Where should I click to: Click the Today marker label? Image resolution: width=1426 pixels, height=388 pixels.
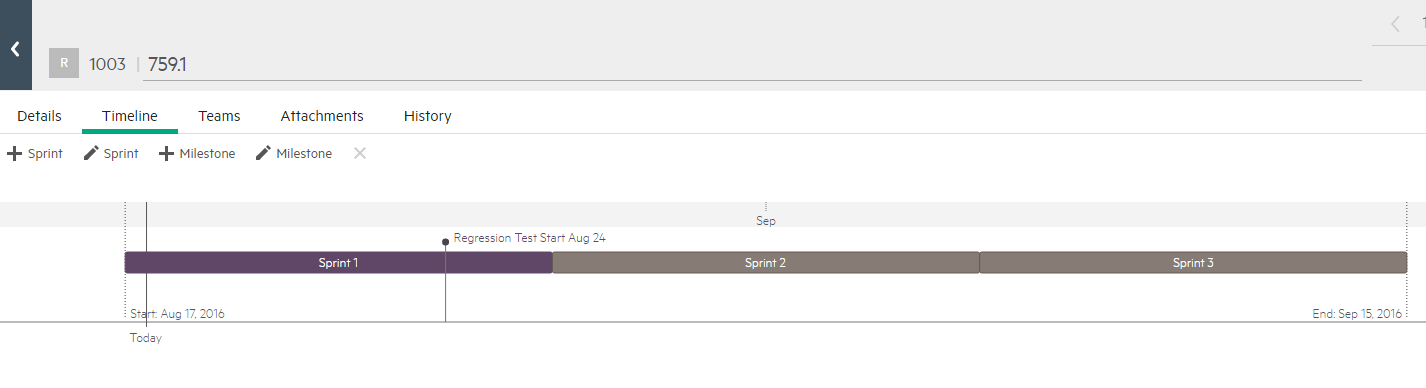(146, 338)
